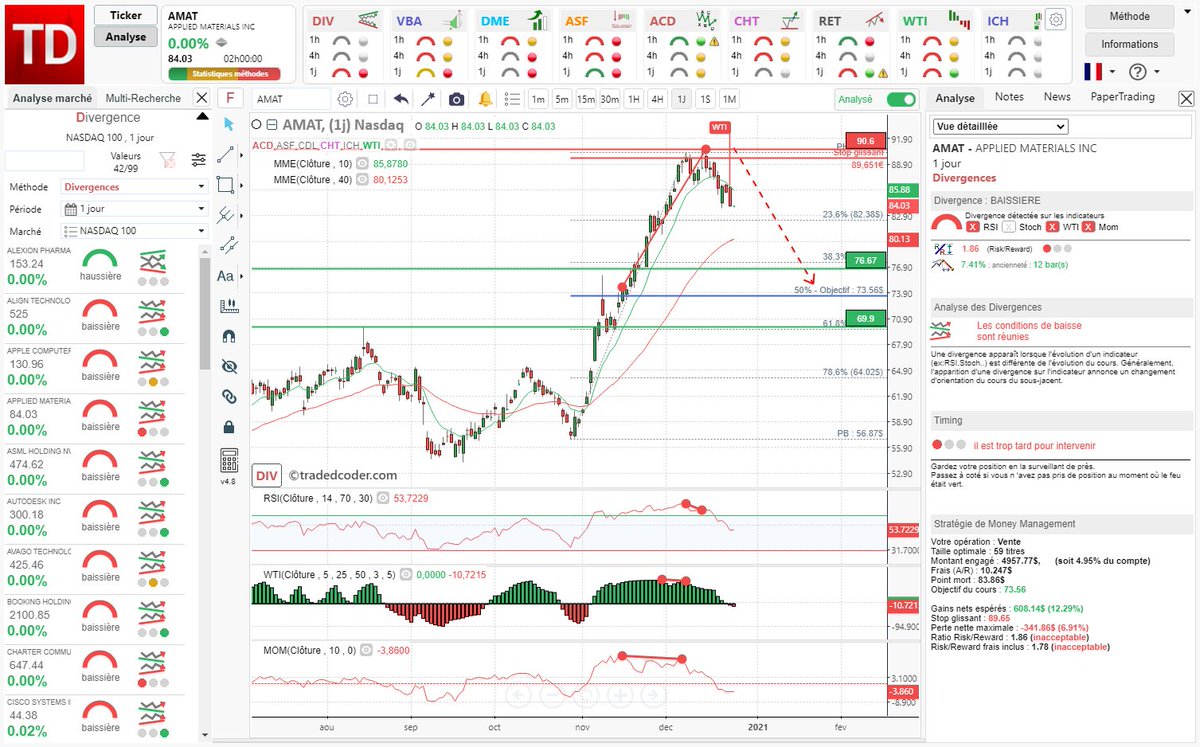Select the 1M timeframe button
The height and width of the screenshot is (747, 1200).
click(x=729, y=99)
